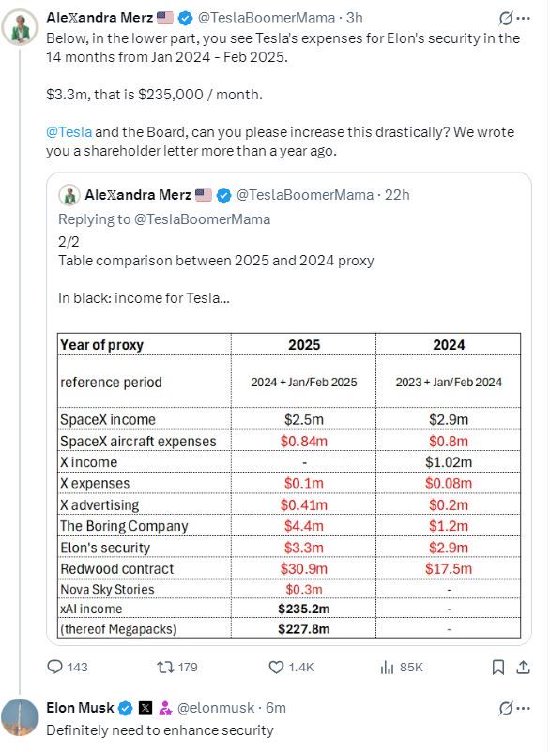
Task: Click the 3h timestamp of top tweet
Action: coord(354,18)
